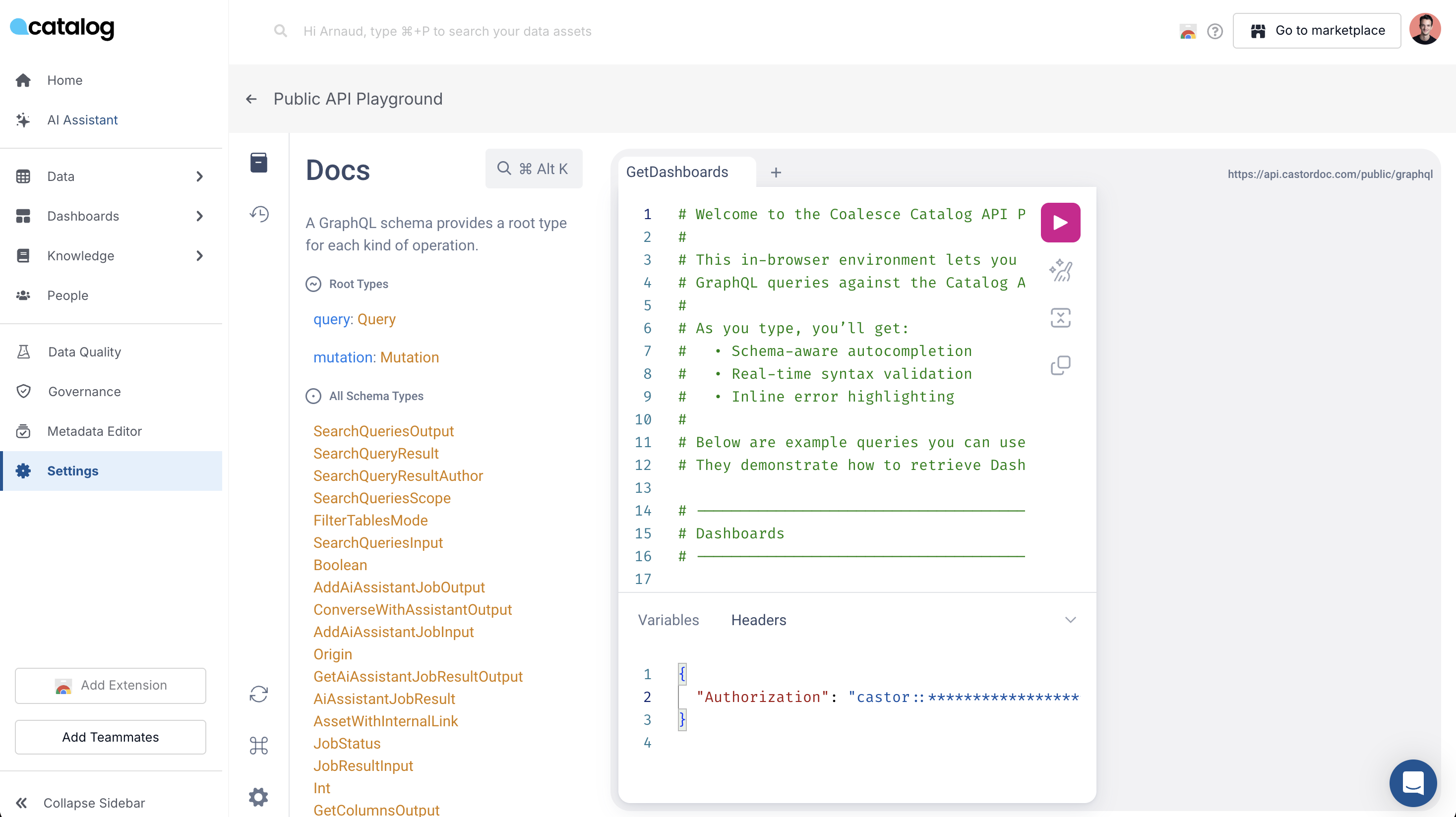The height and width of the screenshot is (817, 1456).
Task: Open the Docs panel book icon
Action: (259, 162)
